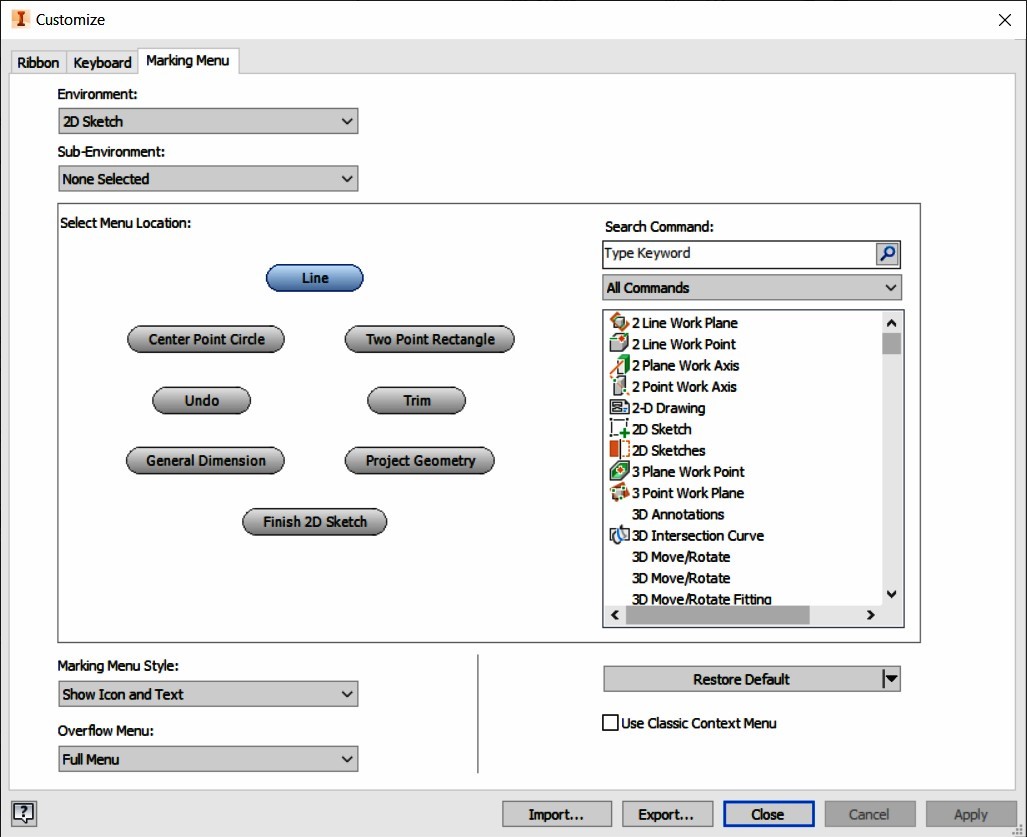1027x837 pixels.
Task: Click the Apply button
Action: click(969, 813)
